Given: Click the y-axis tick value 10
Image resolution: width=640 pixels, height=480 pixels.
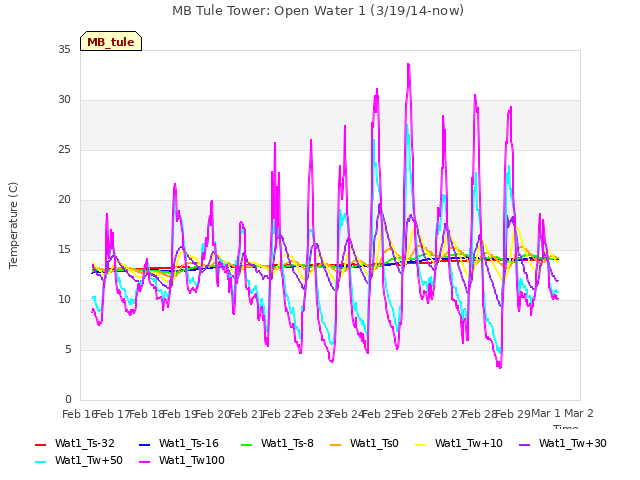Looking at the screenshot, I should (x=64, y=300).
